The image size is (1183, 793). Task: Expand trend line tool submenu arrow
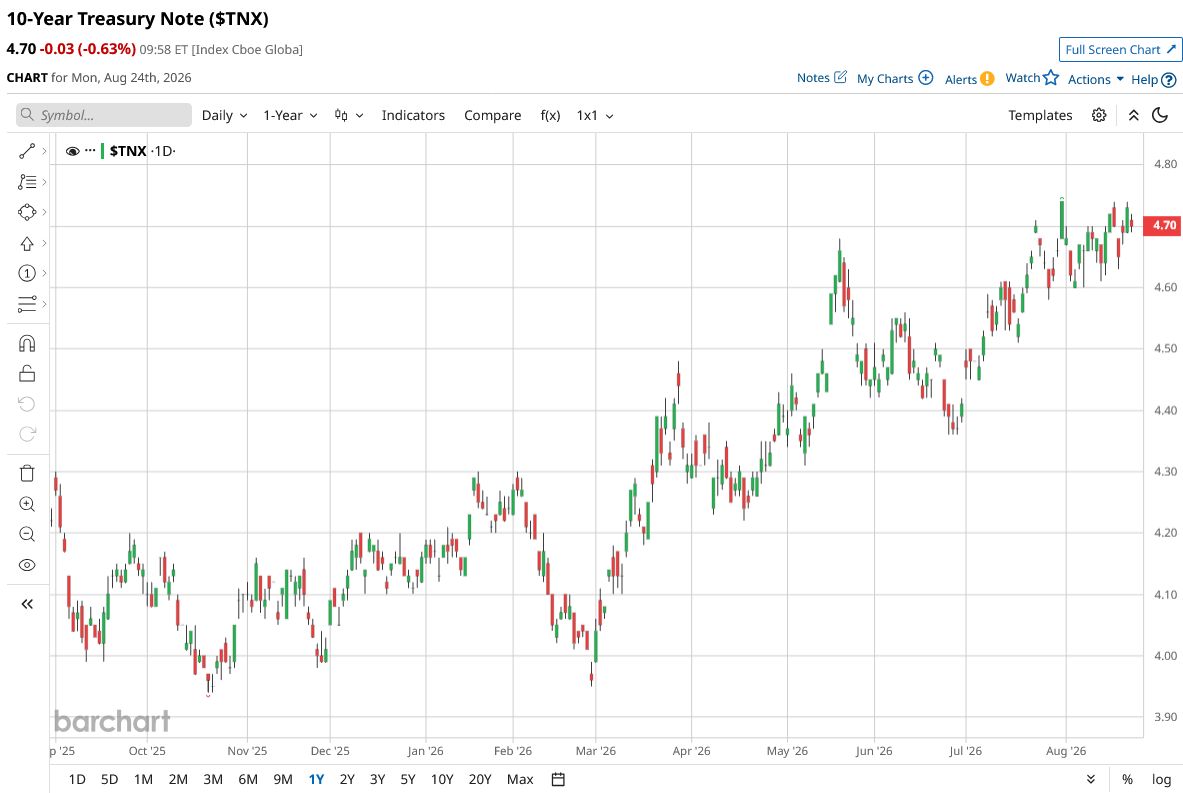[45, 152]
